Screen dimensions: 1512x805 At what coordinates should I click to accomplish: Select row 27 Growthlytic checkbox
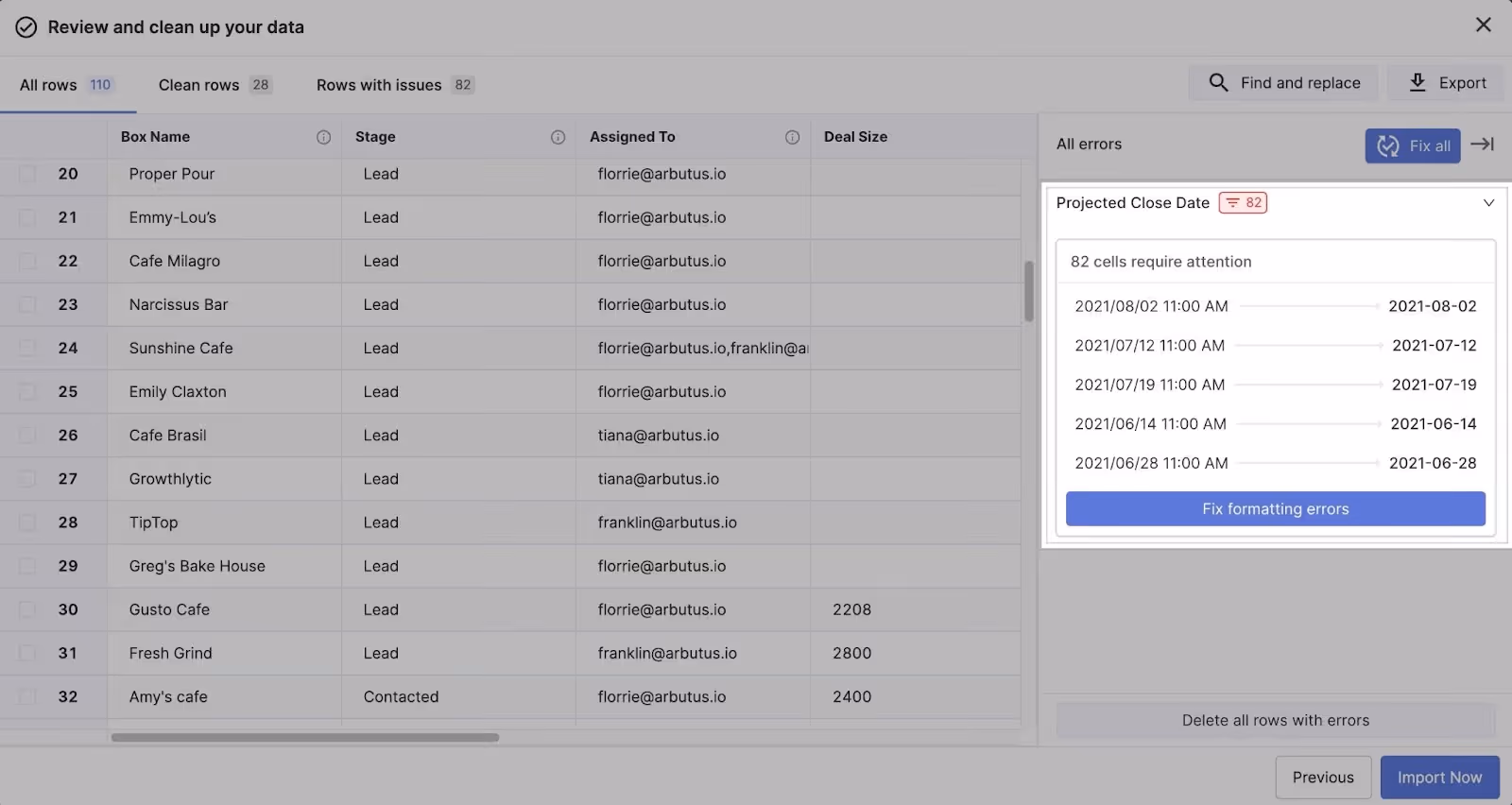(27, 478)
